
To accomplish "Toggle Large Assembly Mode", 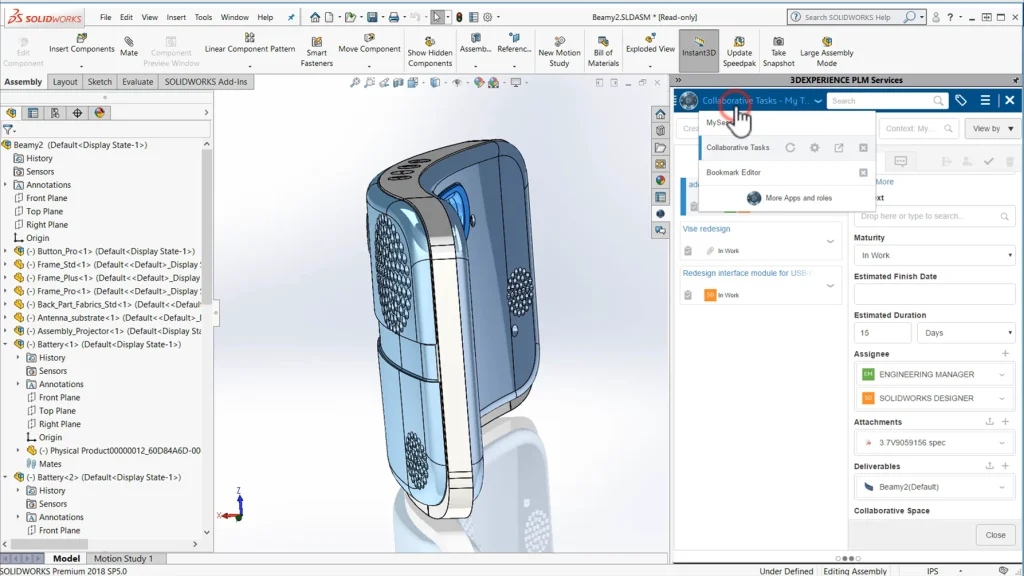I will click(827, 48).
